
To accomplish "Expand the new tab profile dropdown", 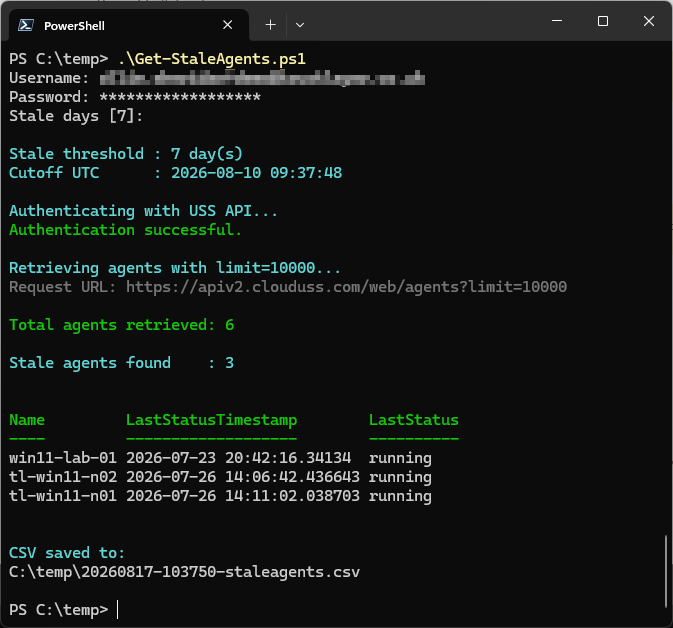I will pyautogui.click(x=300, y=25).
